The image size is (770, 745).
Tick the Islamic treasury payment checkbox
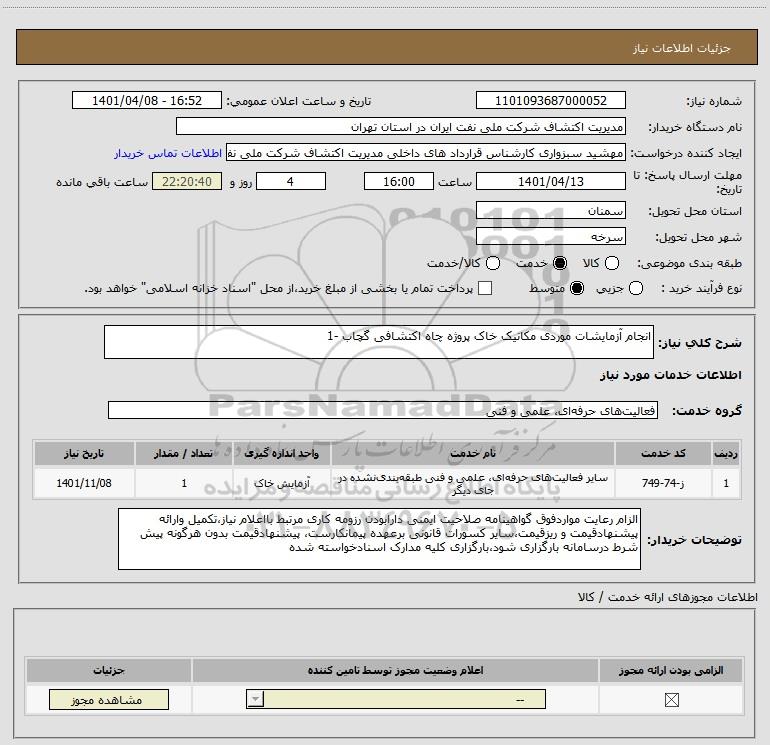(x=485, y=288)
